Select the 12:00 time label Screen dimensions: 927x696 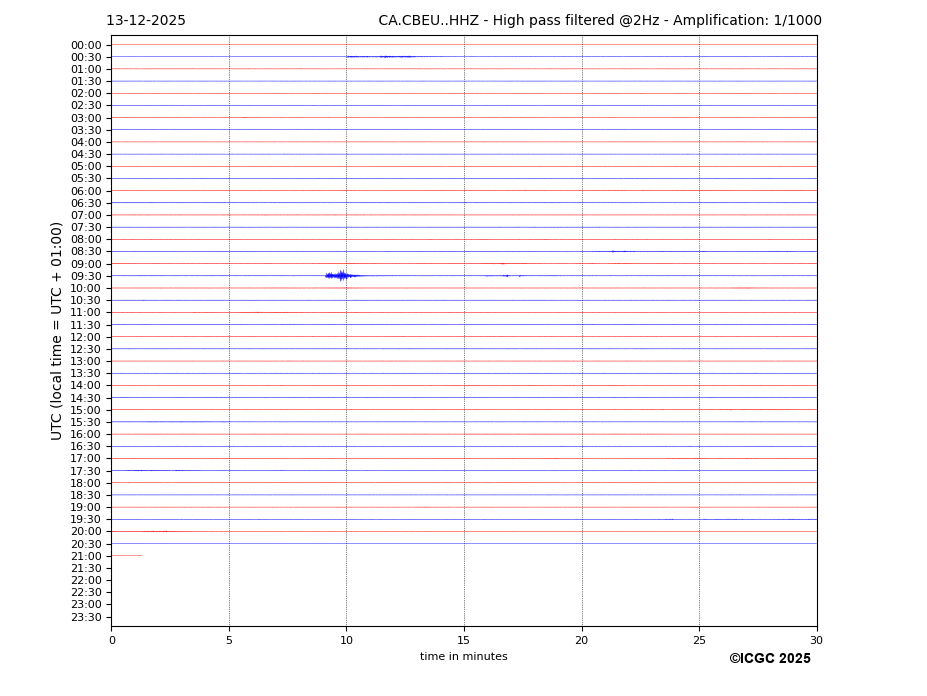[x=86, y=337]
